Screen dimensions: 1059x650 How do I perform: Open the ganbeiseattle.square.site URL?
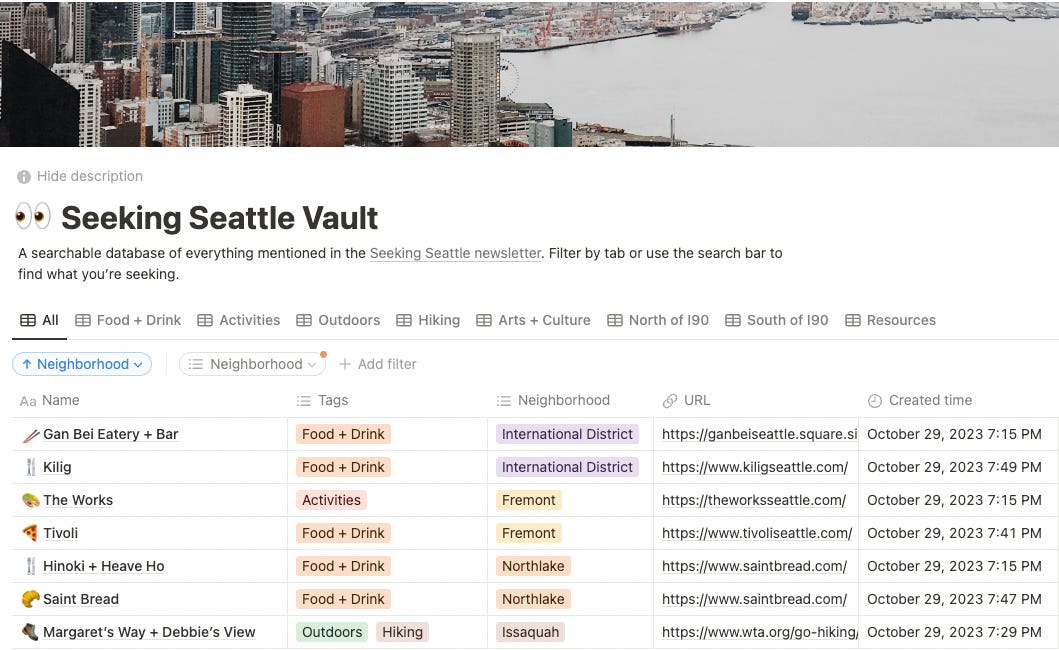click(x=759, y=434)
